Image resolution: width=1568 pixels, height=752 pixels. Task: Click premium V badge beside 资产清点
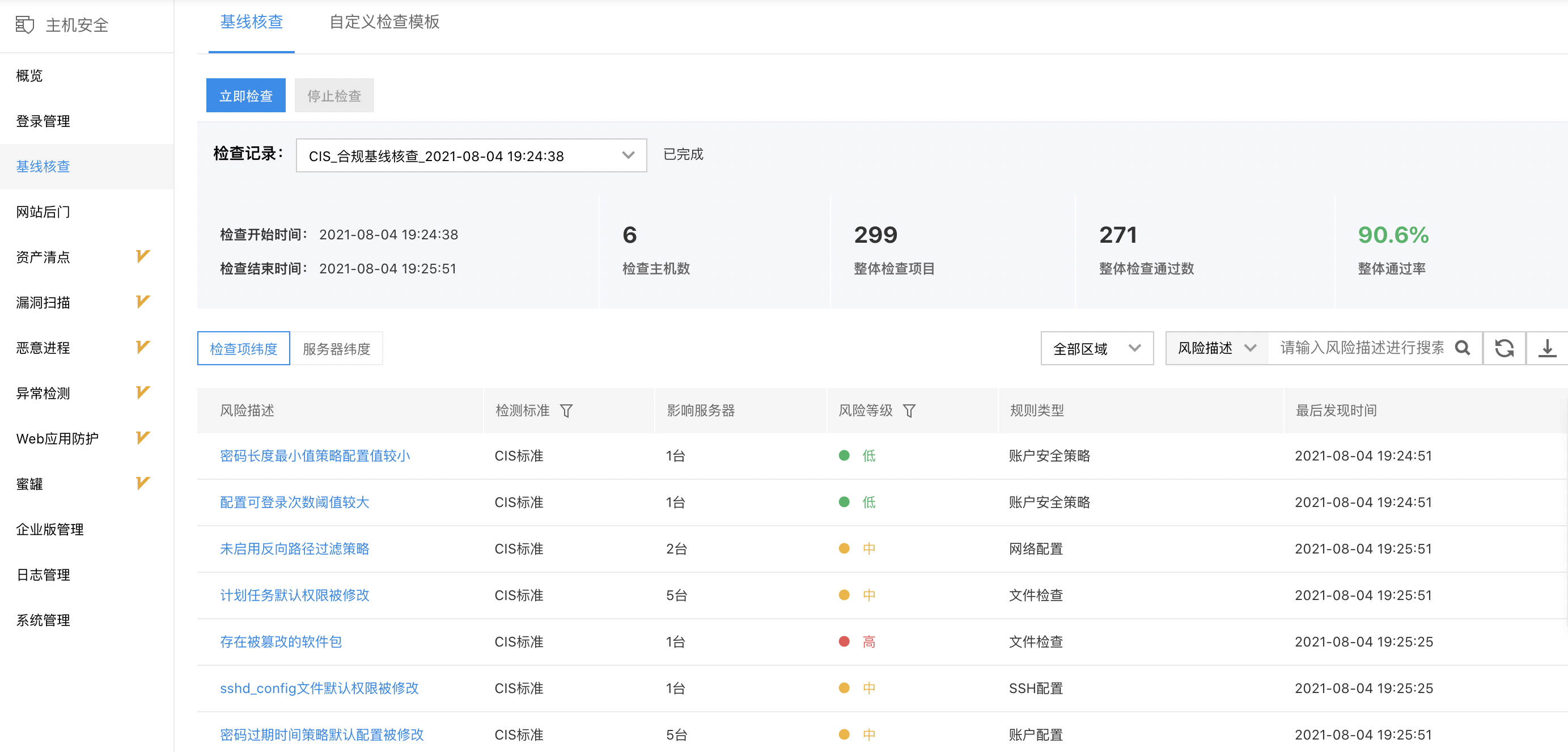[x=142, y=256]
